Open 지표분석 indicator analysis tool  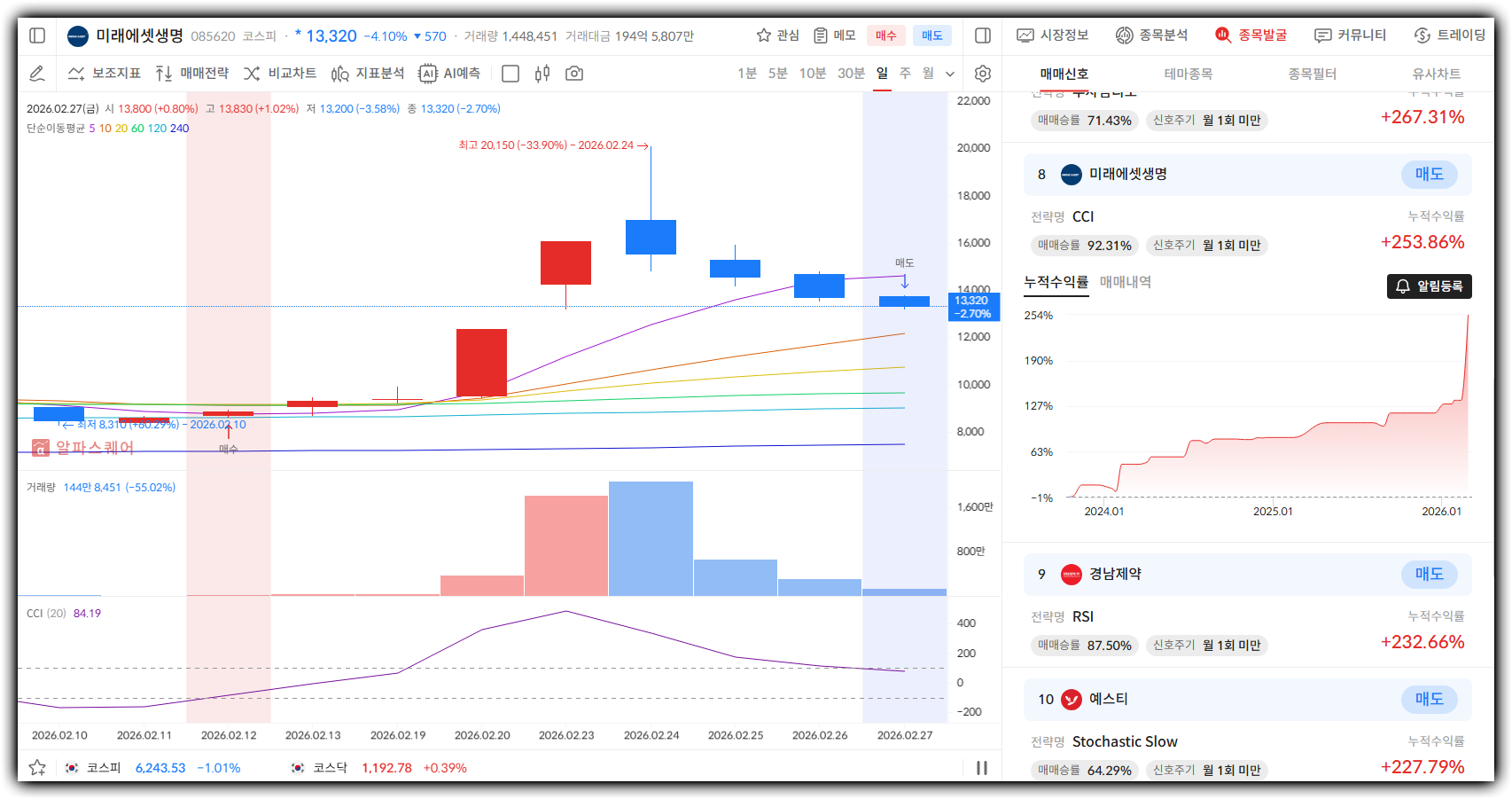click(367, 74)
